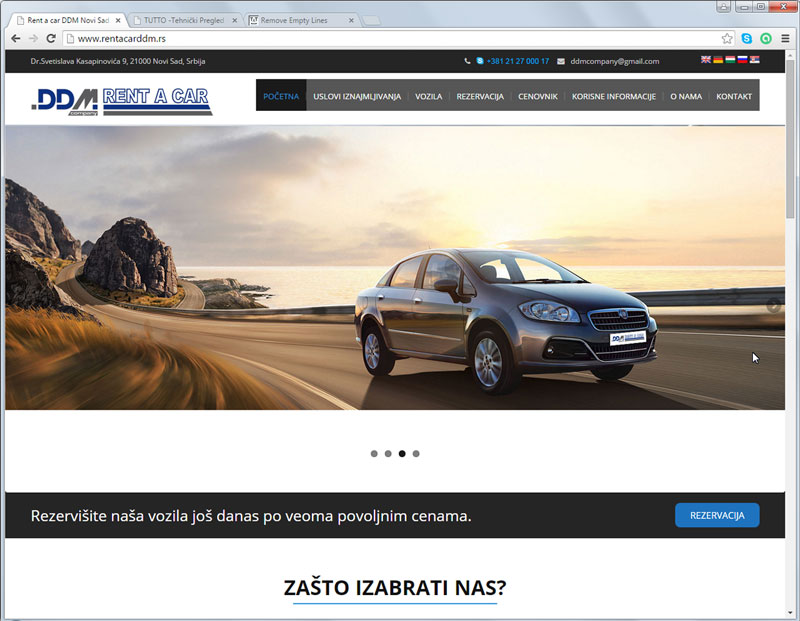Close the Rent a car DDM Novi Sad tab
This screenshot has width=800, height=621.
pos(118,20)
